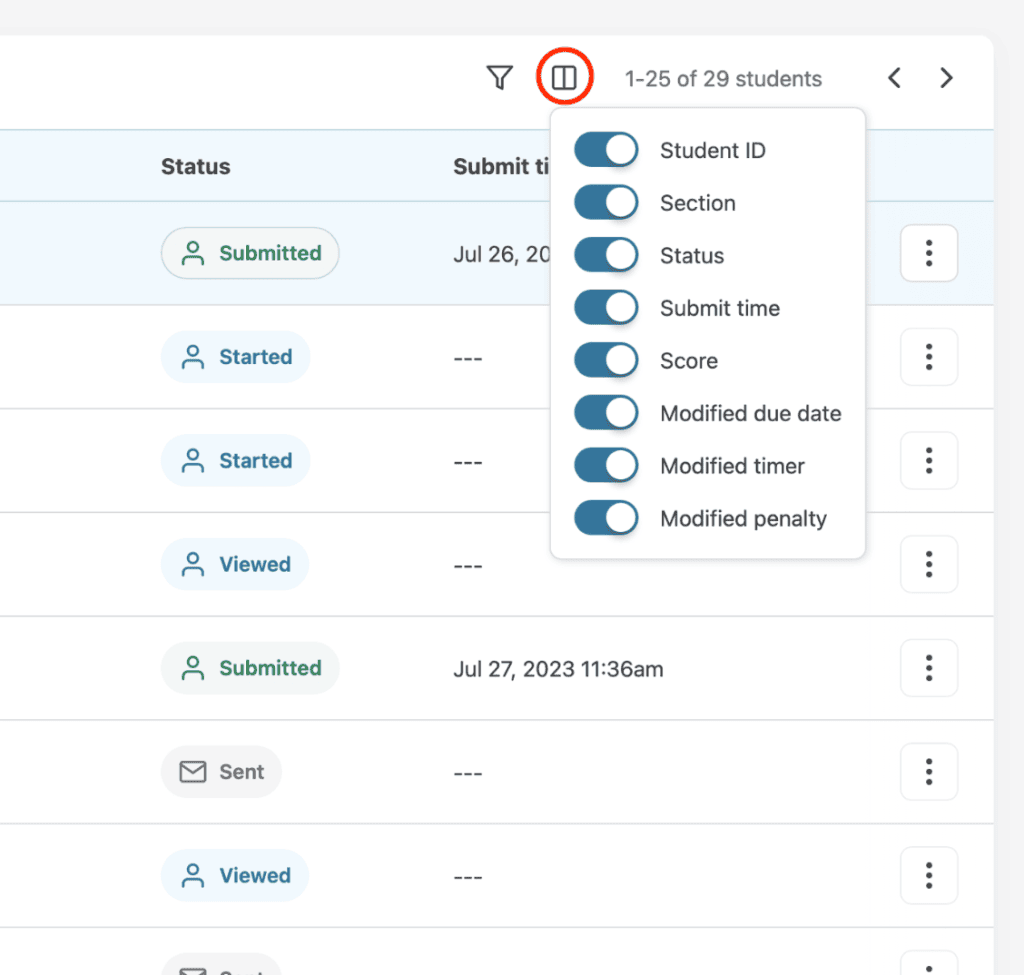Screen dimensions: 1024x975
Task: Open the filter options via funnel icon
Action: point(500,77)
